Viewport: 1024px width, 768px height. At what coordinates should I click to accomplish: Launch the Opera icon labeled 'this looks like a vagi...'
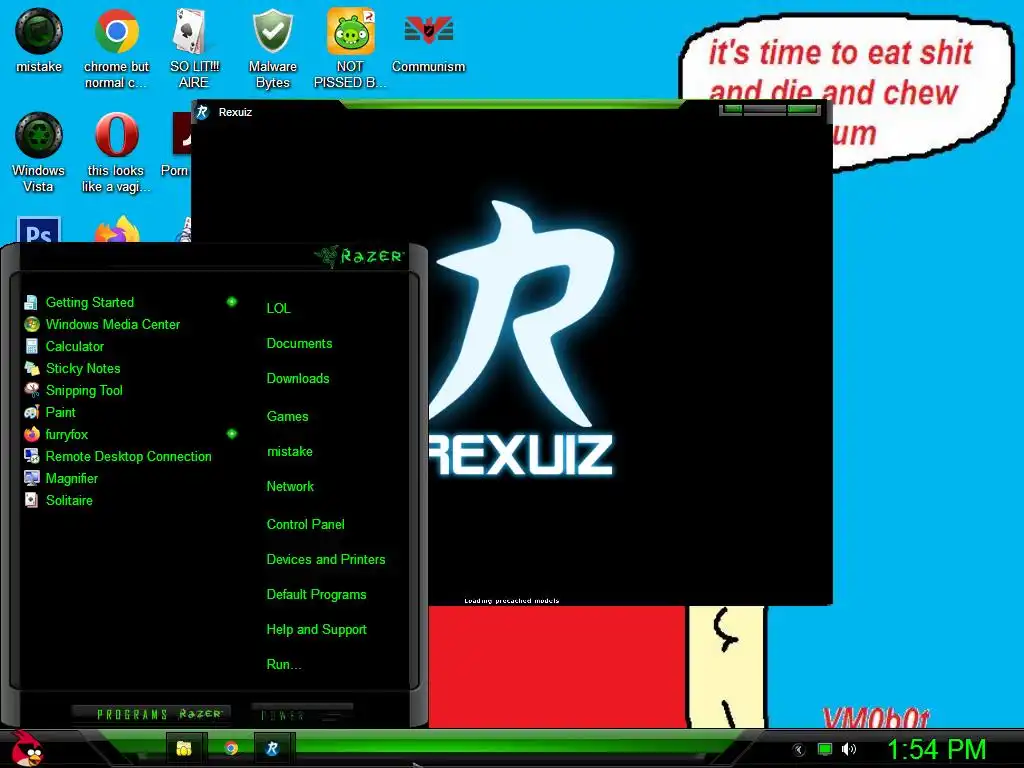coord(116,153)
